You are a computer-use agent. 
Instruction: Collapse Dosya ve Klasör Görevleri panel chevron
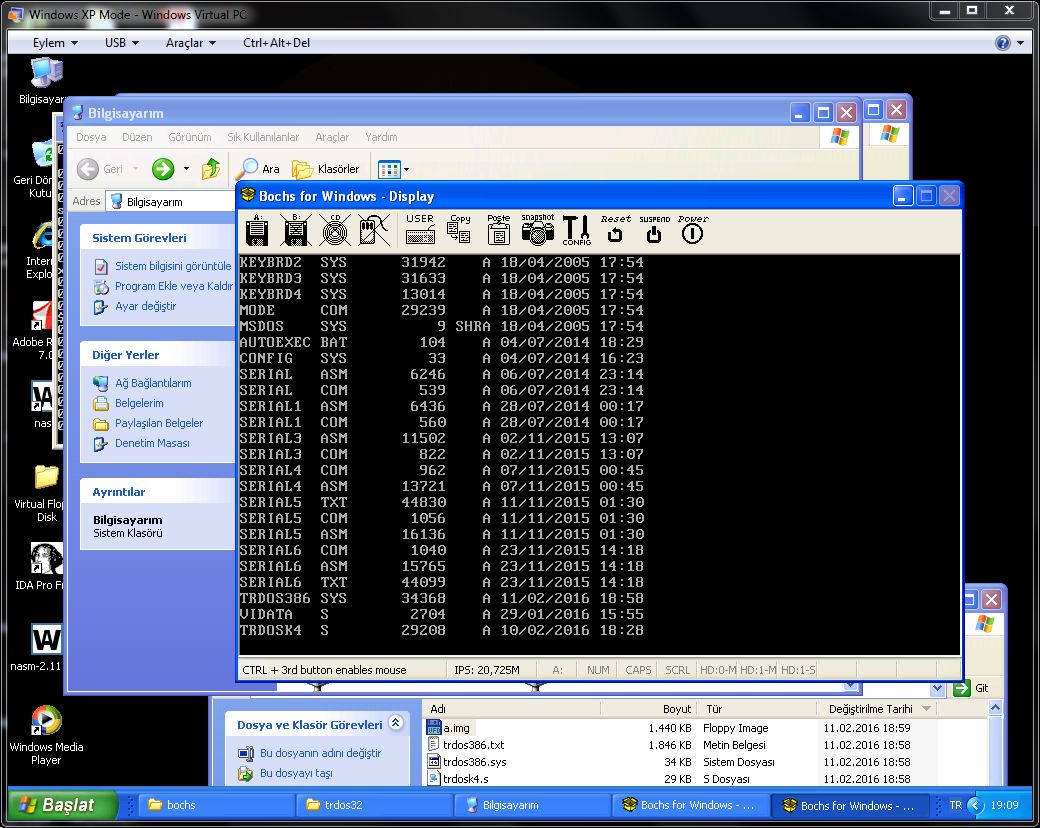(395, 723)
